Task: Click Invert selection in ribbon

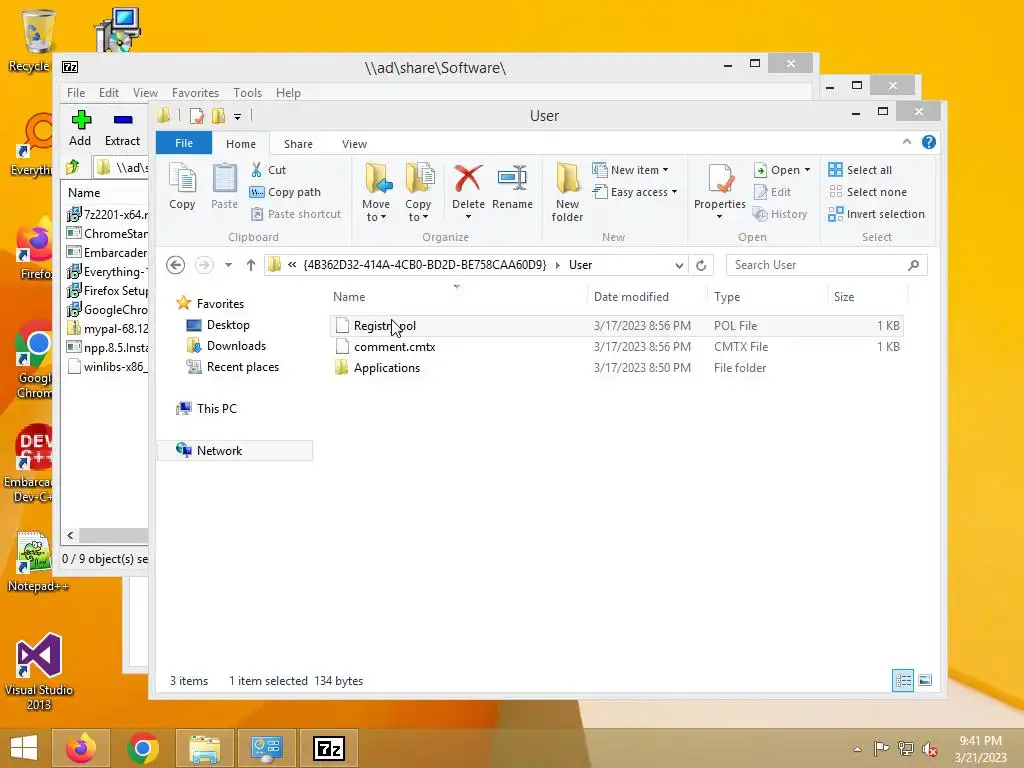Action: pos(876,214)
